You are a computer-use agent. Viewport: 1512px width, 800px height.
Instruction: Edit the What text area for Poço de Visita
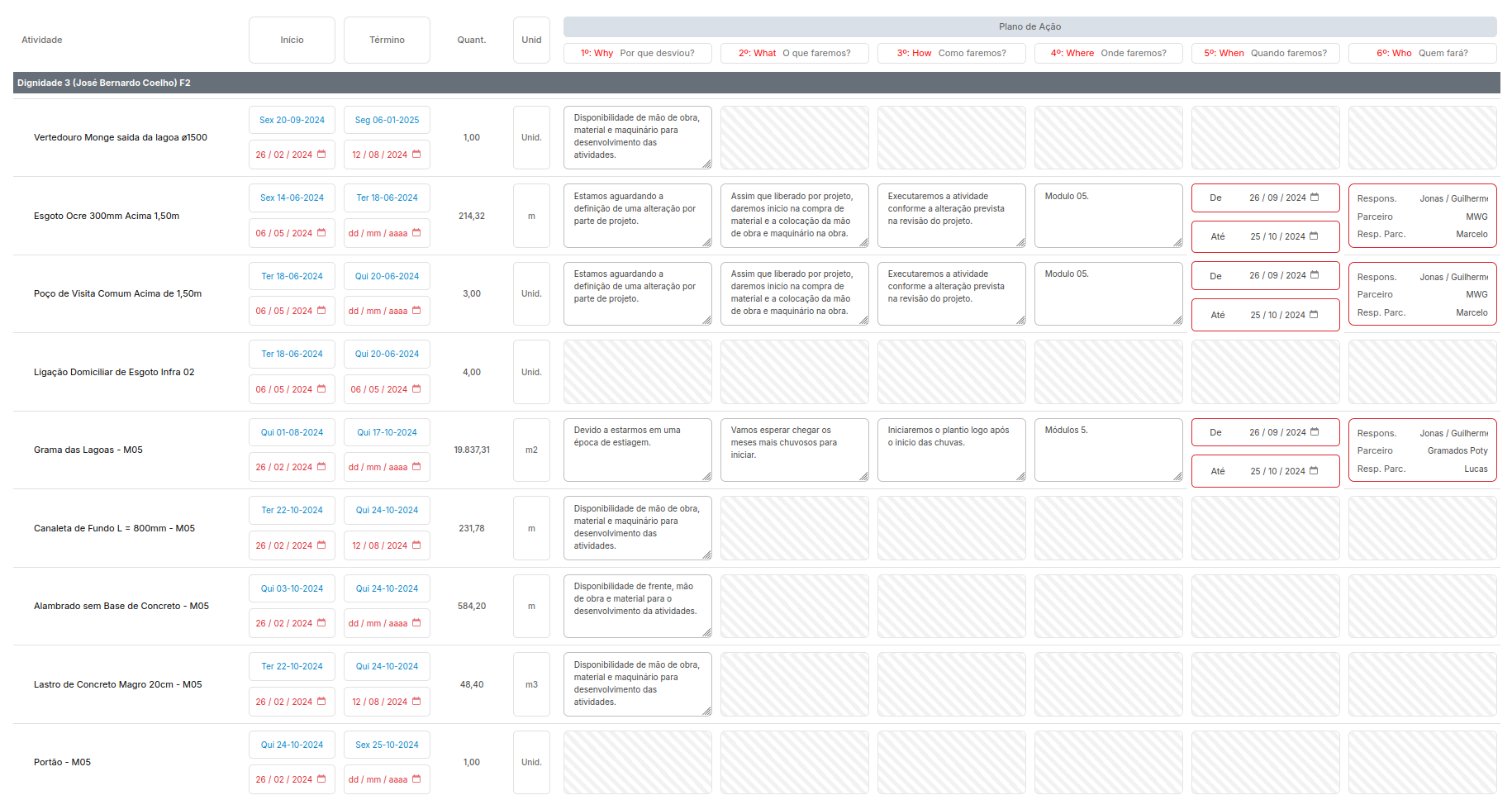point(793,293)
